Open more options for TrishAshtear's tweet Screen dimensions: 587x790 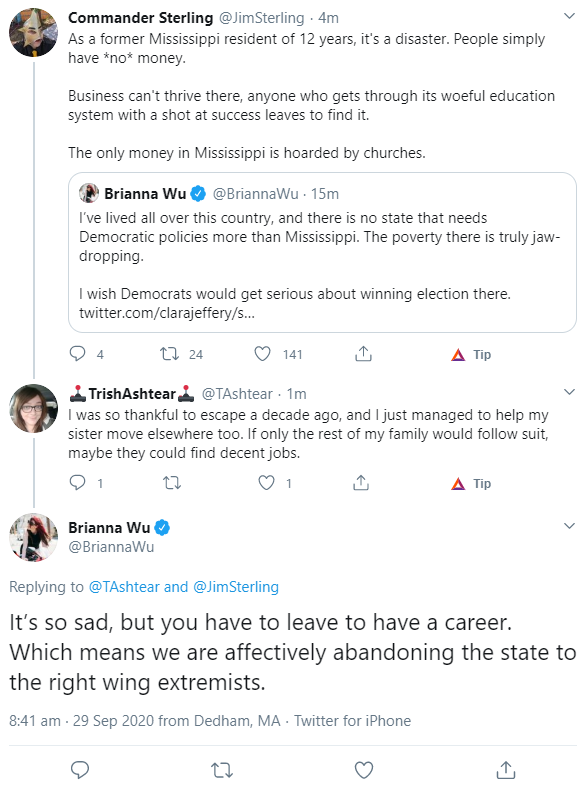click(x=569, y=392)
